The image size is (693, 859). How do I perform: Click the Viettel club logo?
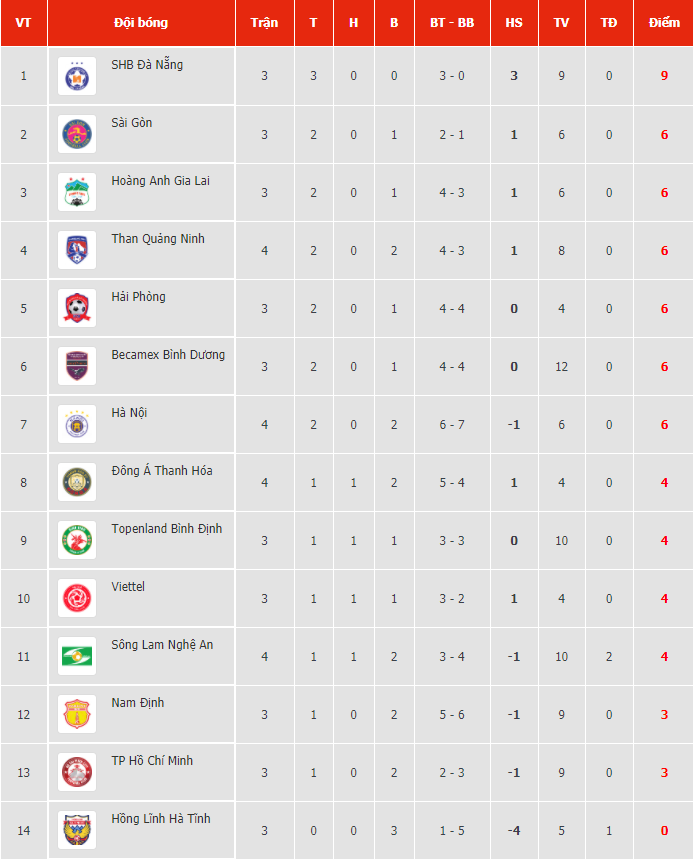click(x=77, y=598)
